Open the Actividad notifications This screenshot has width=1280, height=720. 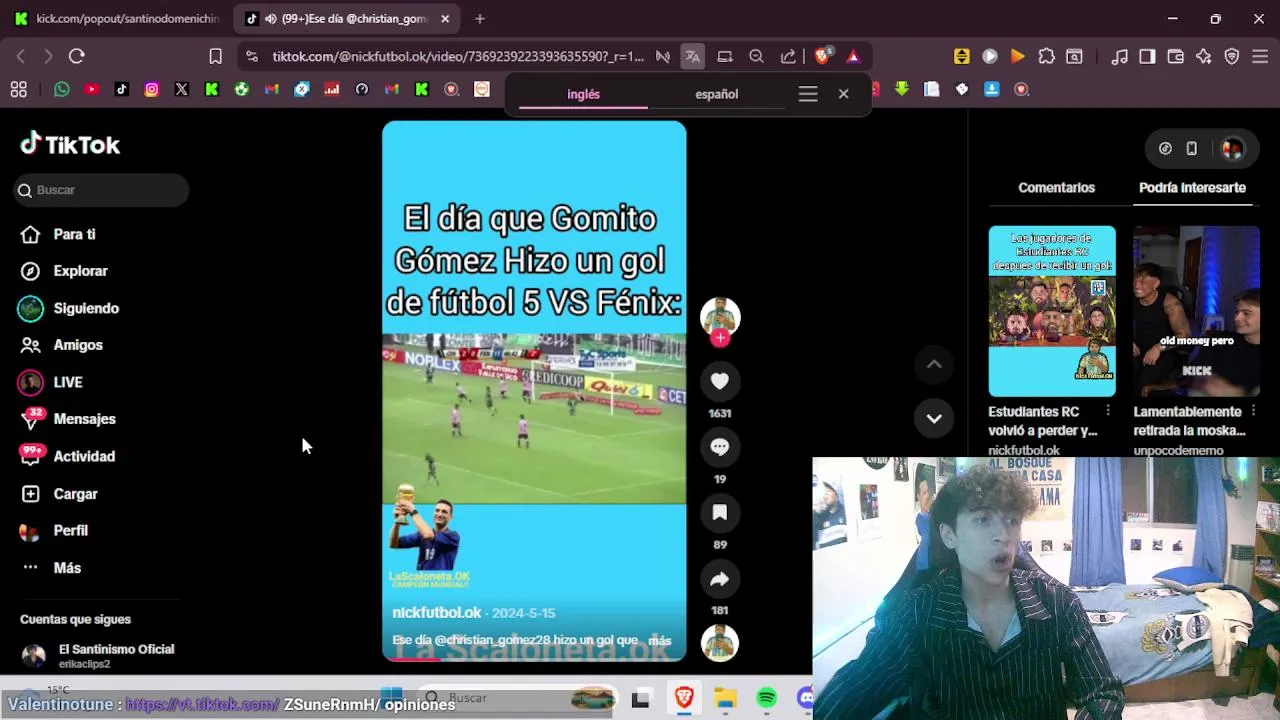84,456
